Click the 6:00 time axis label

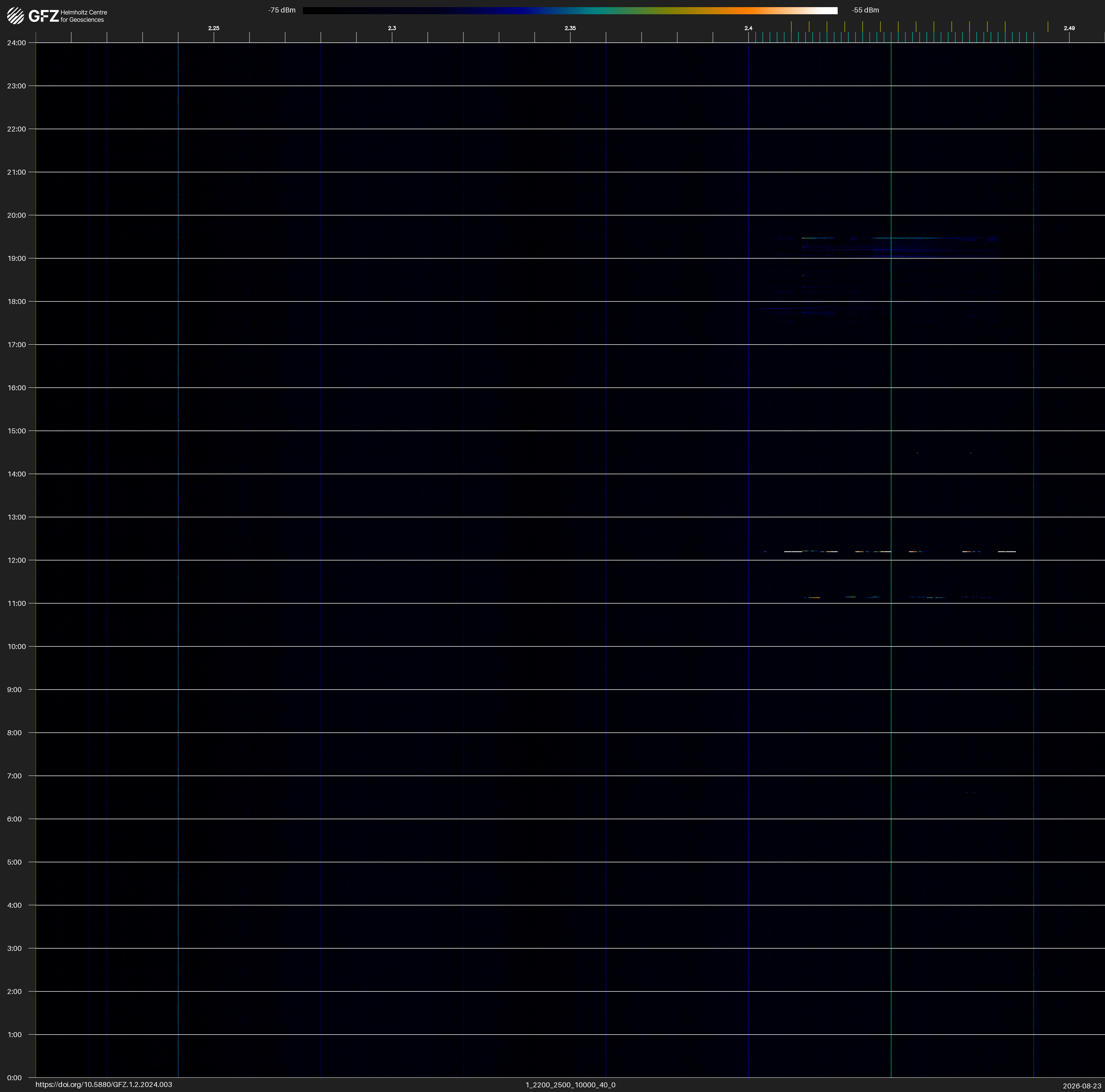click(x=14, y=819)
